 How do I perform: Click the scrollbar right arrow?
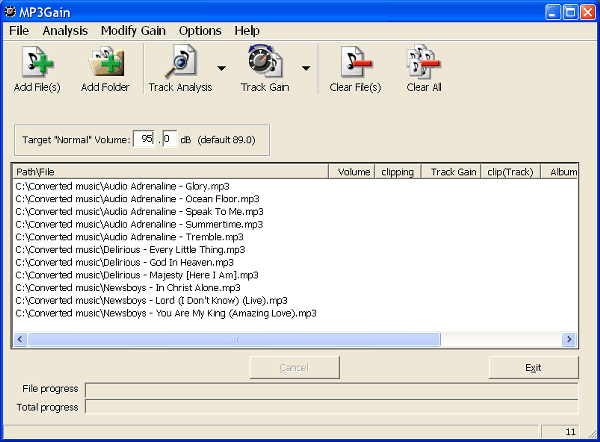pos(569,339)
